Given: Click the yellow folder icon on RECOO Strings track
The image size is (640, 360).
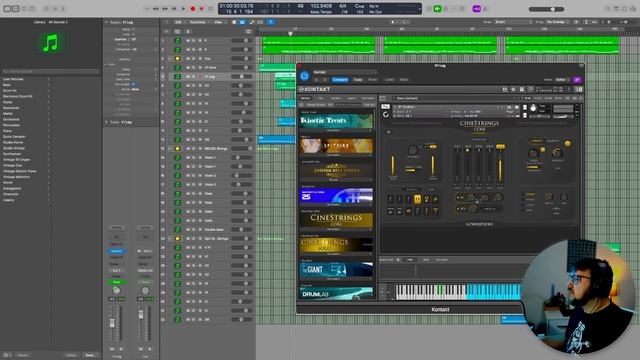Looking at the screenshot, I should (x=178, y=149).
